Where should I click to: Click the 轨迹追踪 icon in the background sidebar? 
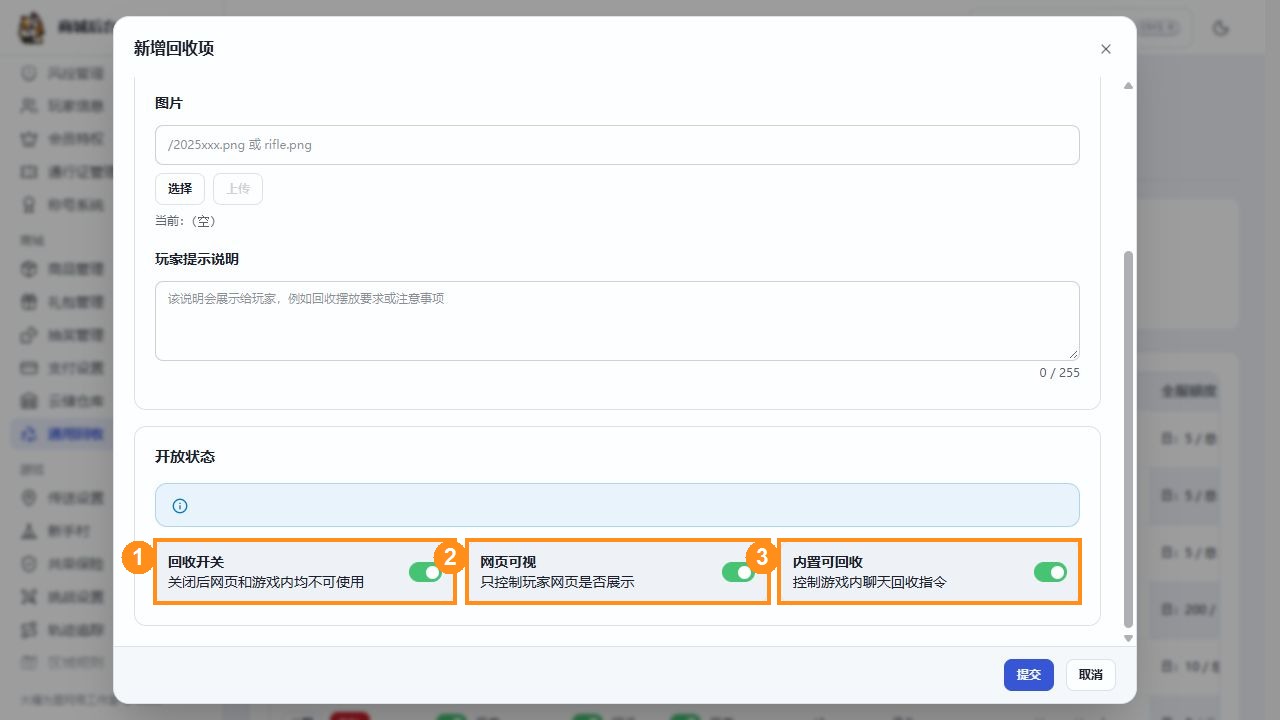(x=29, y=629)
